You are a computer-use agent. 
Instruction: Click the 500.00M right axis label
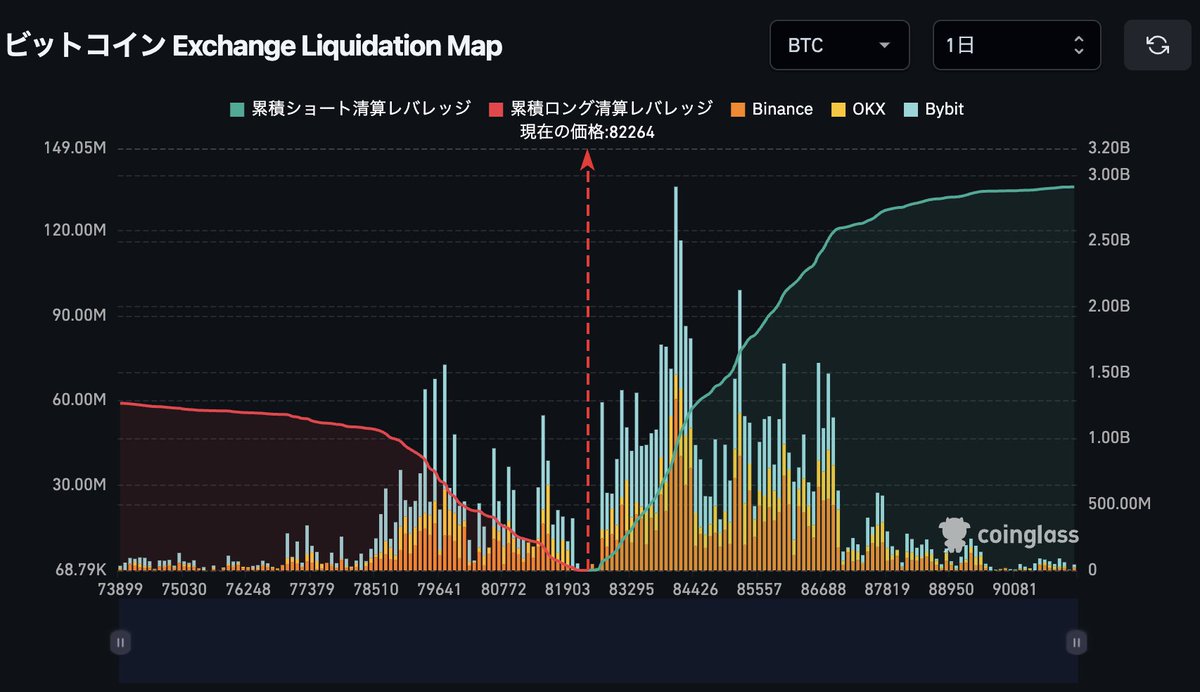tap(1119, 503)
